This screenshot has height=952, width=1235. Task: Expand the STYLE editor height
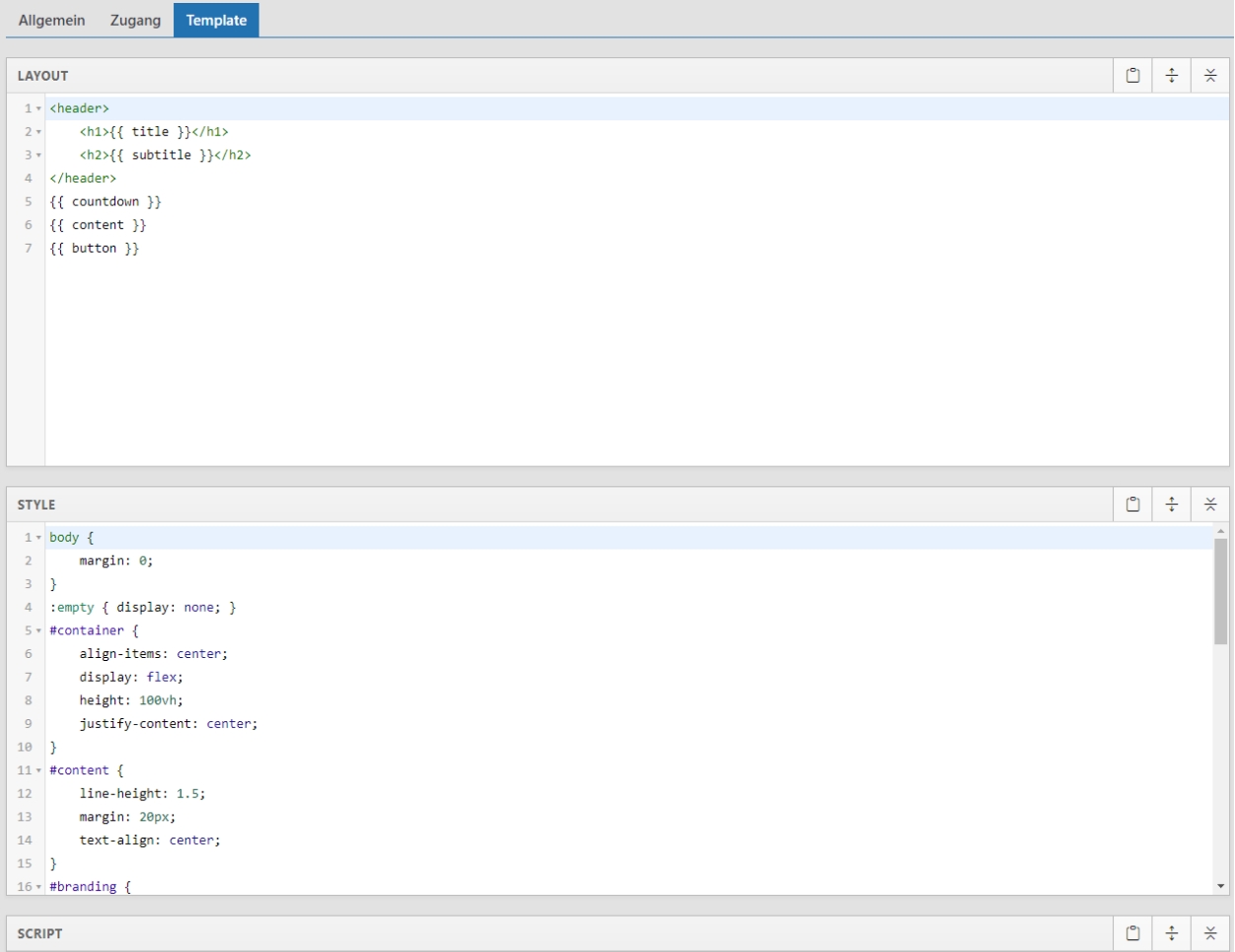[1172, 505]
